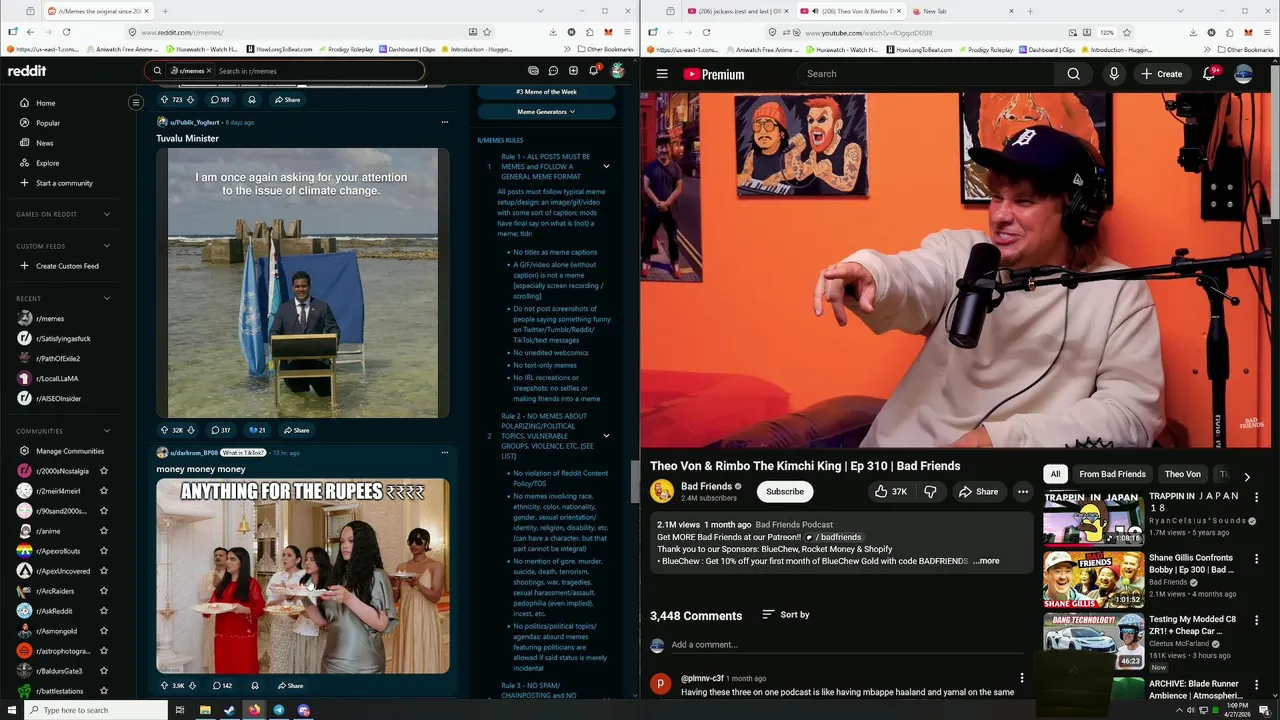Select Theo Von filter chip
This screenshot has width=1280, height=720.
1182,474
